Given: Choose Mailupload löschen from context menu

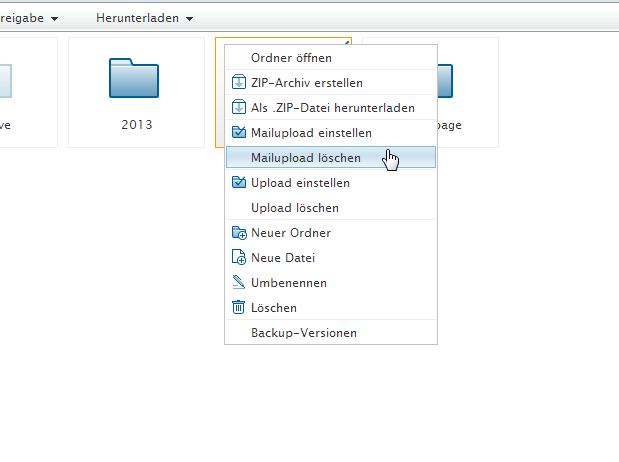Looking at the screenshot, I should click(306, 158).
